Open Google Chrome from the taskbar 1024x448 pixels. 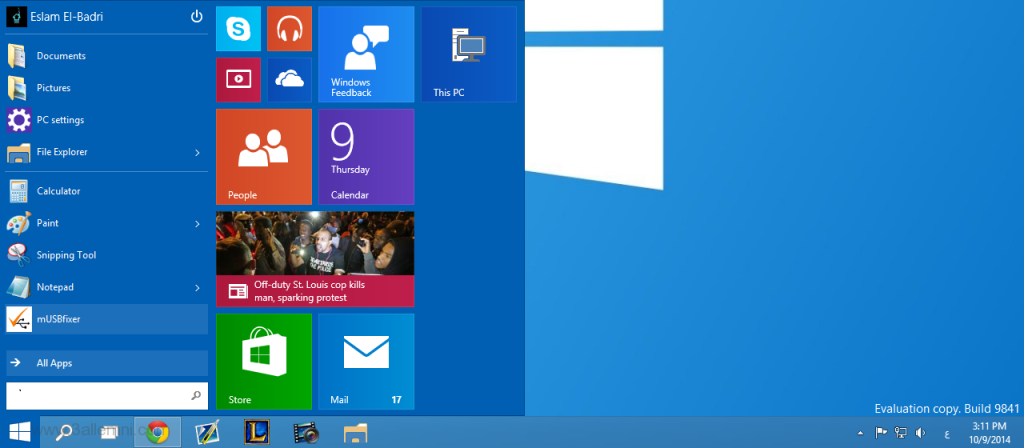coord(157,432)
